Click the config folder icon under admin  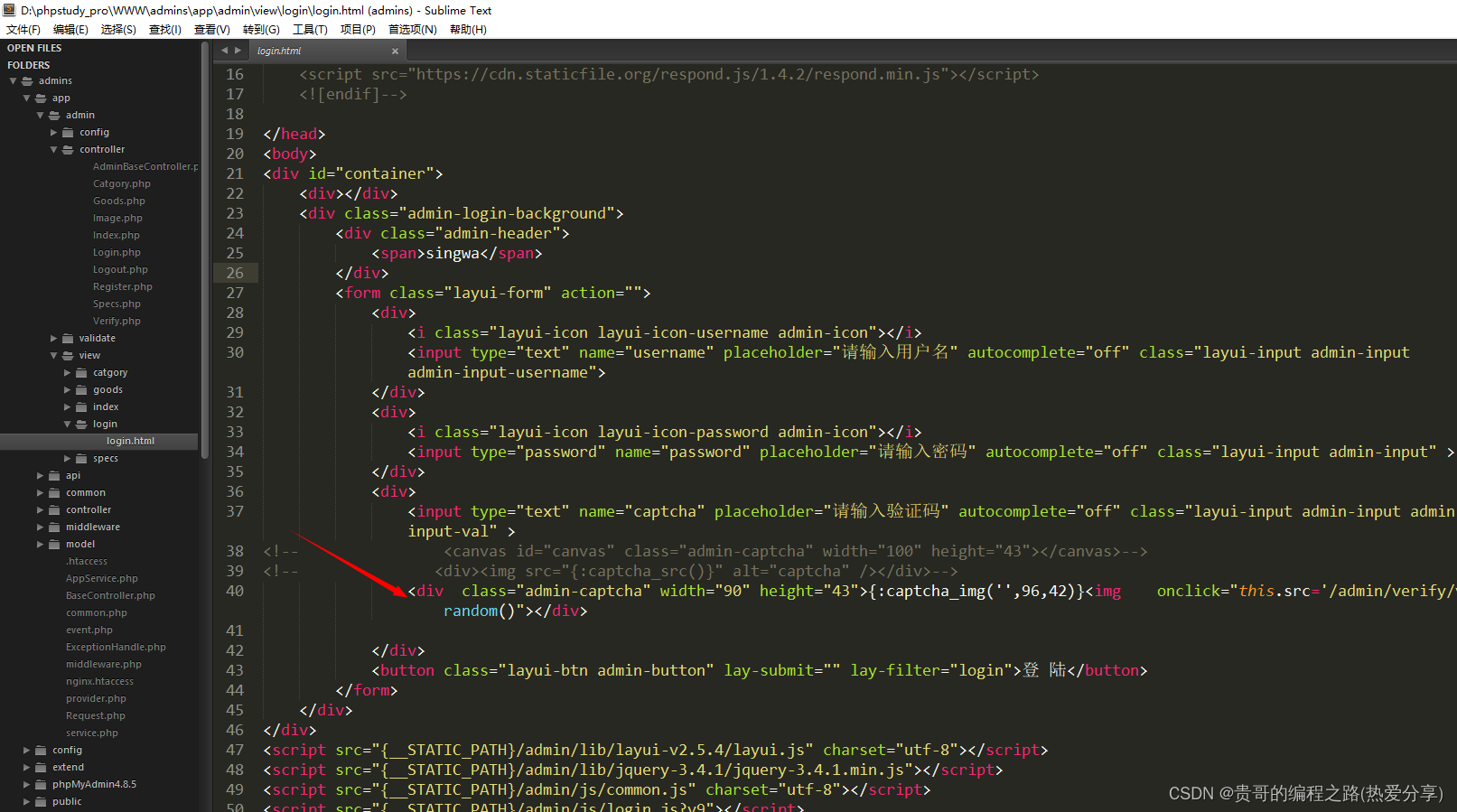click(68, 132)
